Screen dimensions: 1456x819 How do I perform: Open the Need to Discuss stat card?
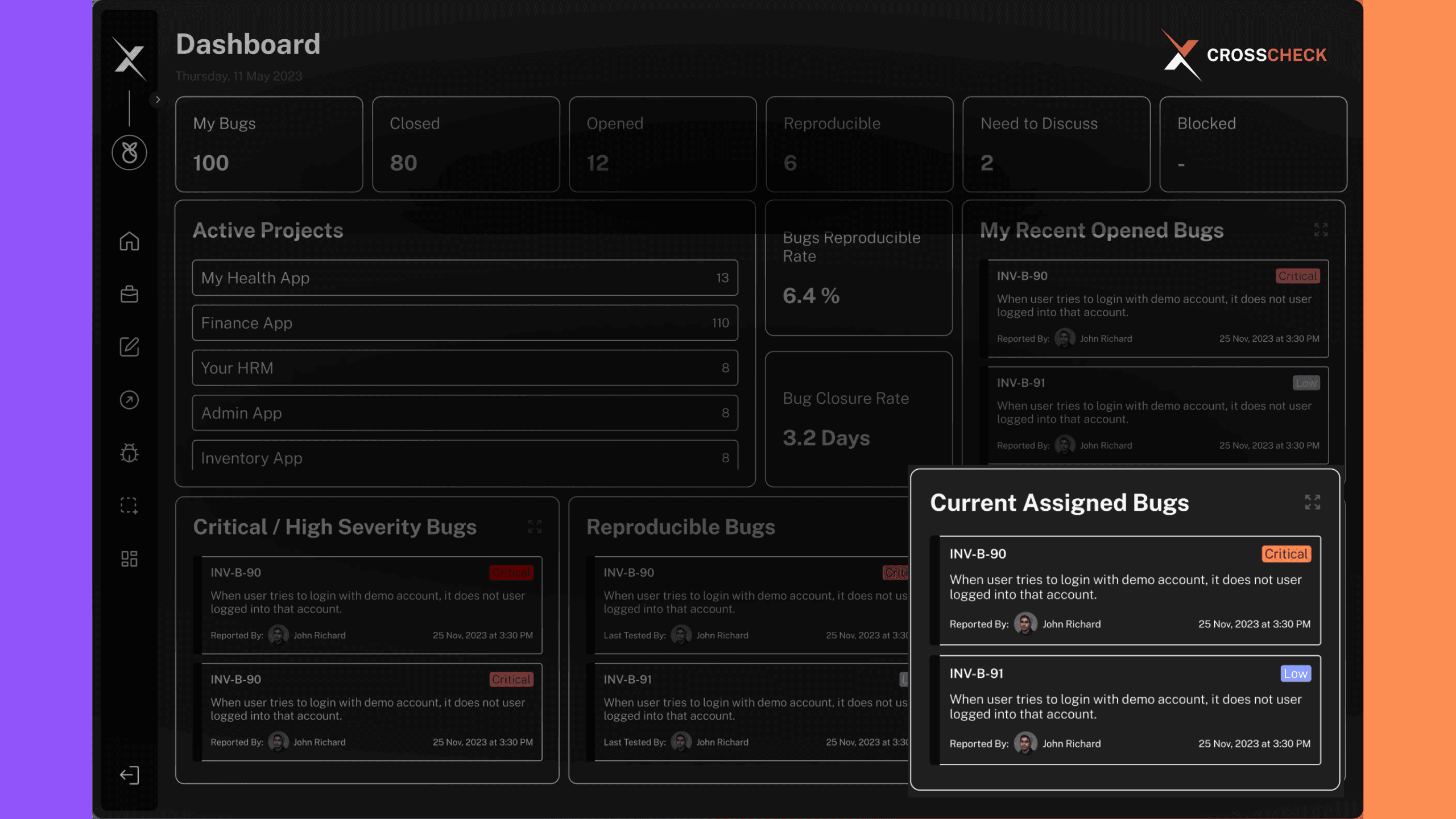[x=1056, y=144]
